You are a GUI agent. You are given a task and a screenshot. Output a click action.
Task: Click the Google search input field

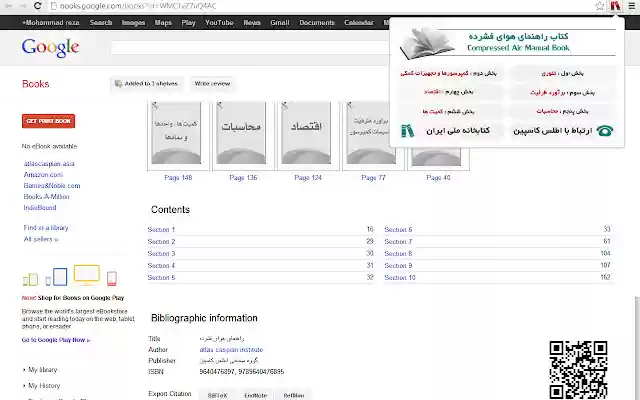[x=250, y=48]
